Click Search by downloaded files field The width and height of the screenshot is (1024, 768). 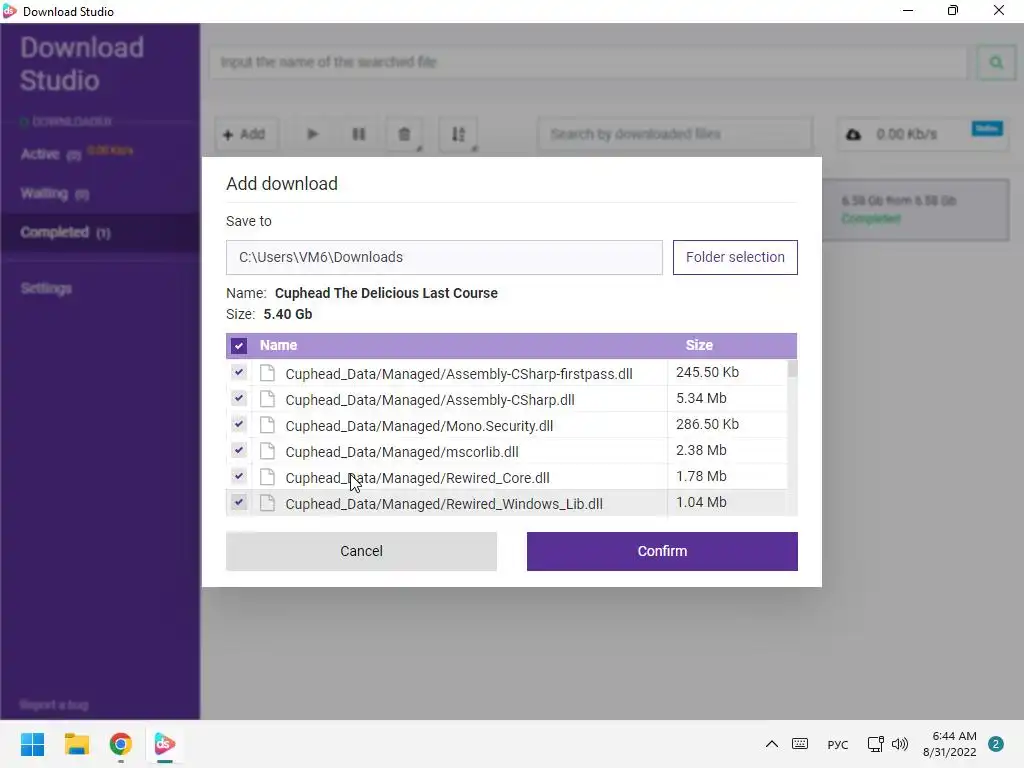click(x=675, y=135)
